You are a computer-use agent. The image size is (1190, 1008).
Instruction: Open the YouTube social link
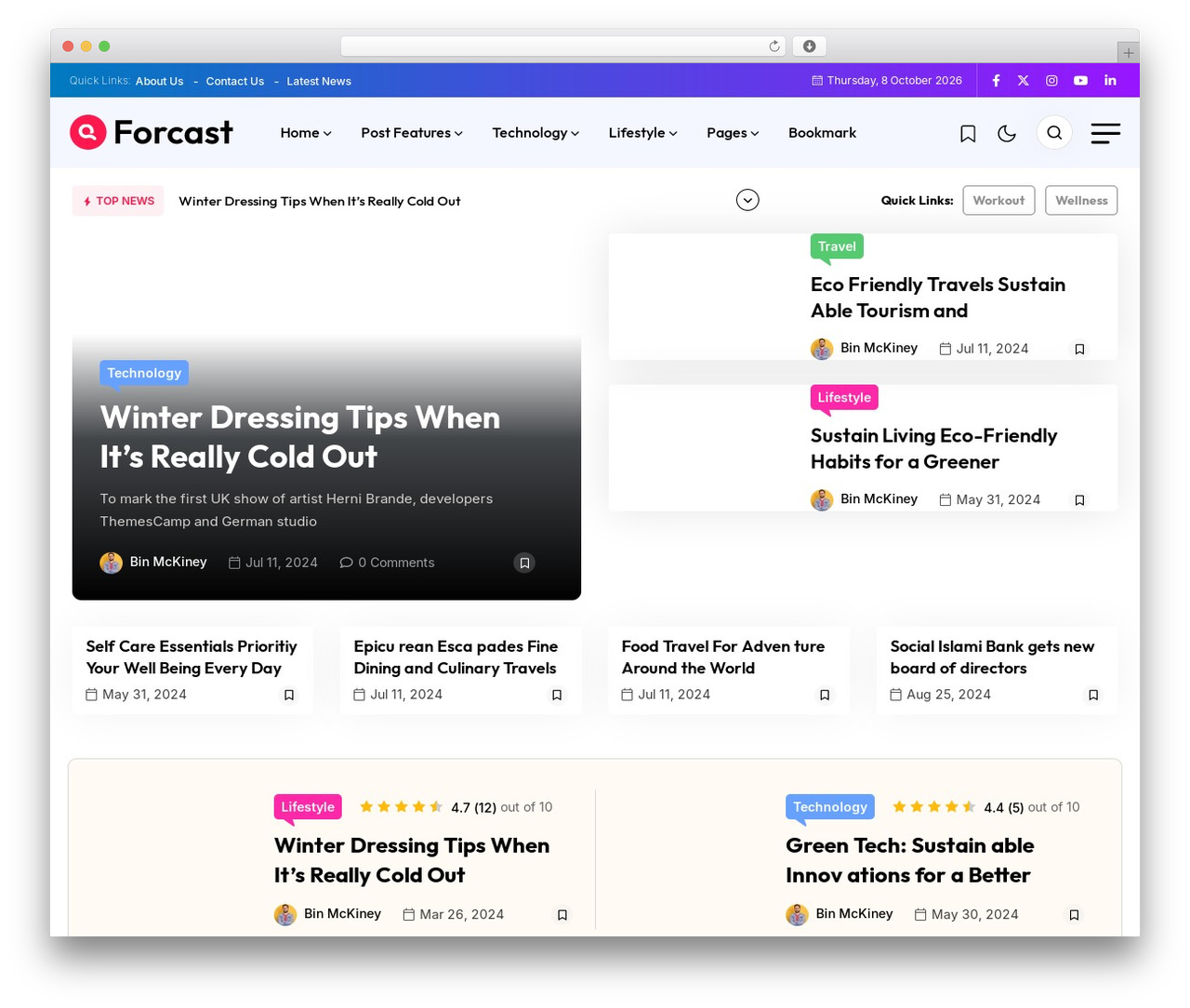tap(1080, 81)
